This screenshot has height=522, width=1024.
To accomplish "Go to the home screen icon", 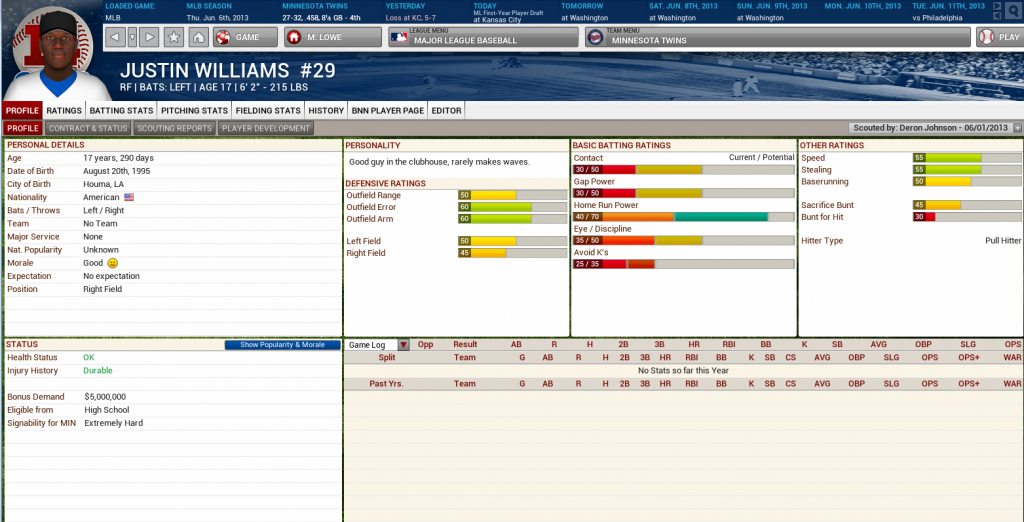I will [x=198, y=38].
